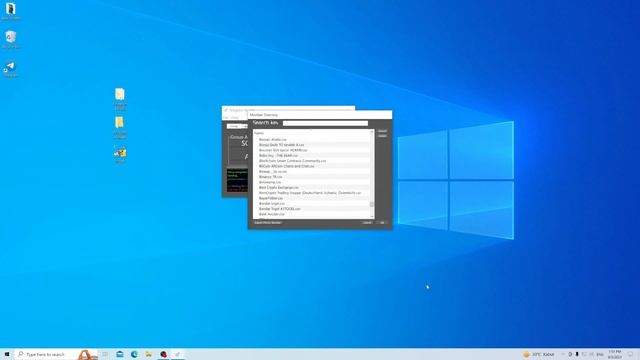
Task: Open the taskbar clock and date
Action: (x=615, y=354)
